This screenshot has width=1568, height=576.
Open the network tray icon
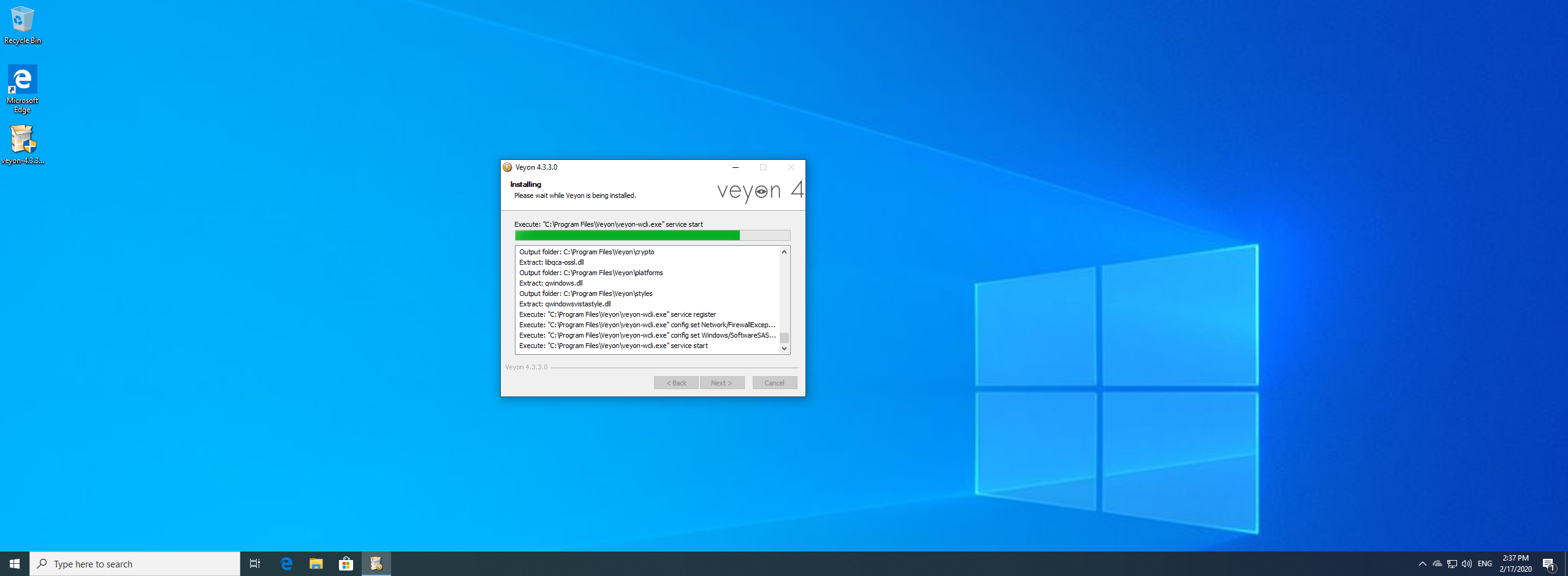[x=1452, y=564]
